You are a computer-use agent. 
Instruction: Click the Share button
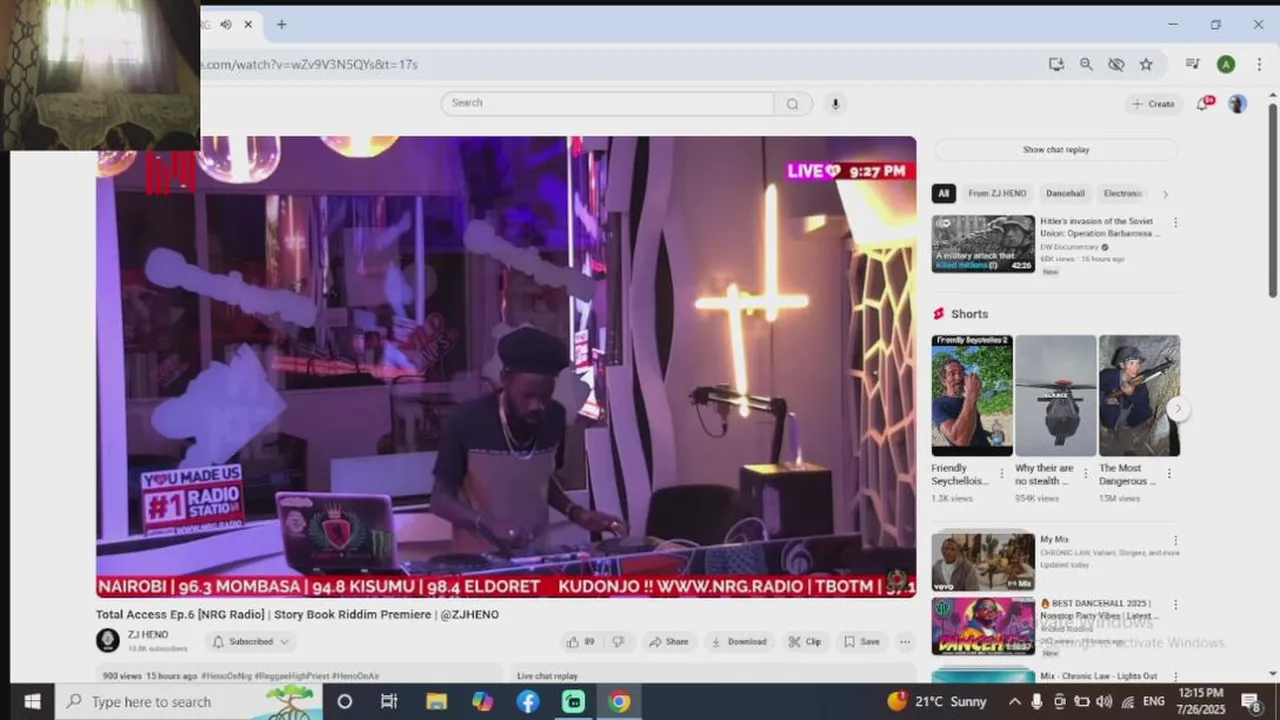(669, 642)
